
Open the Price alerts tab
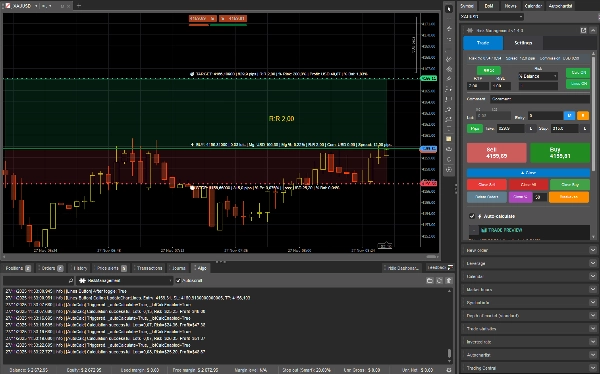111,268
